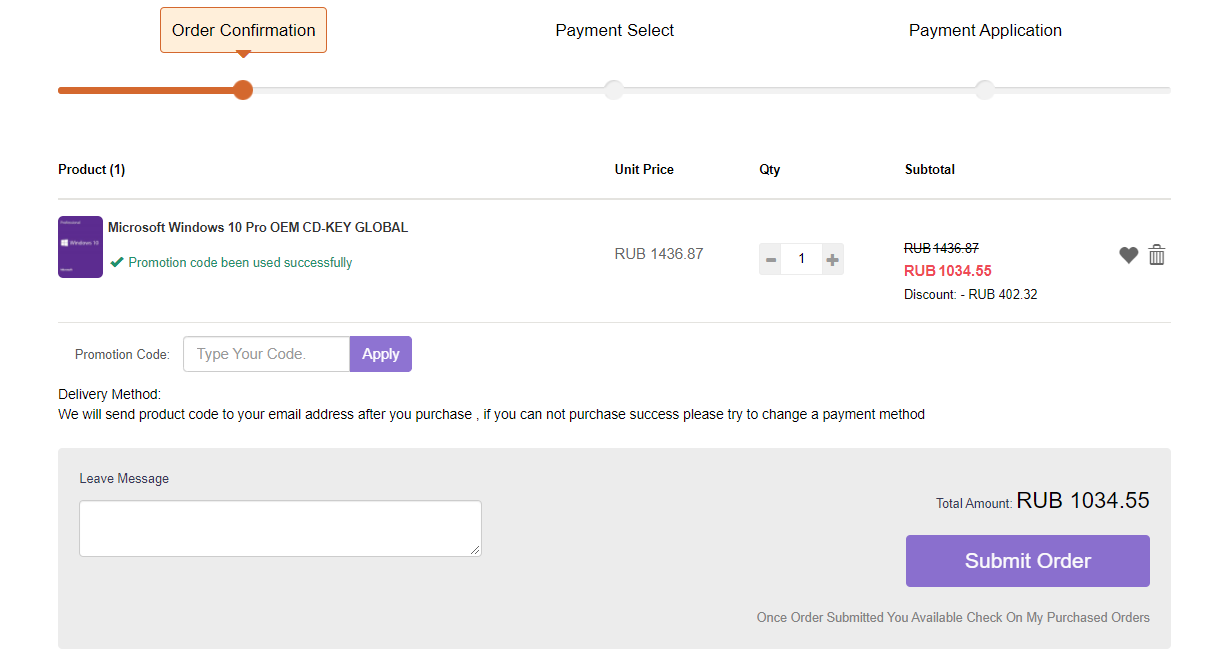Click the quantity number field
The height and width of the screenshot is (662, 1232).
pos(801,260)
